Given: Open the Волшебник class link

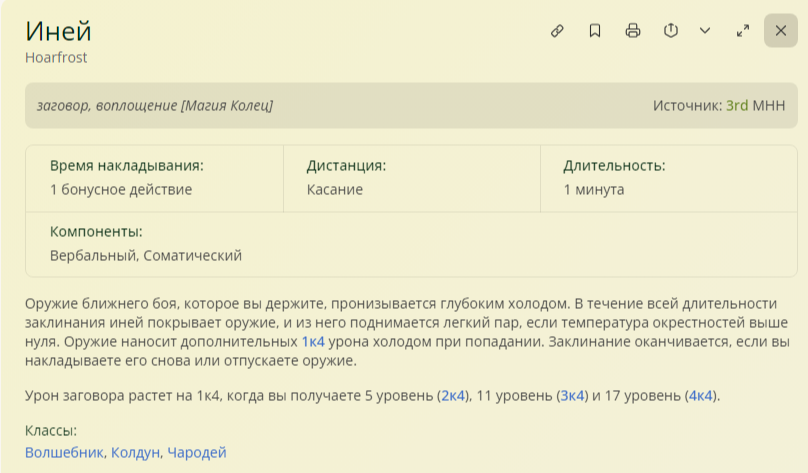Looking at the screenshot, I should click(x=64, y=452).
